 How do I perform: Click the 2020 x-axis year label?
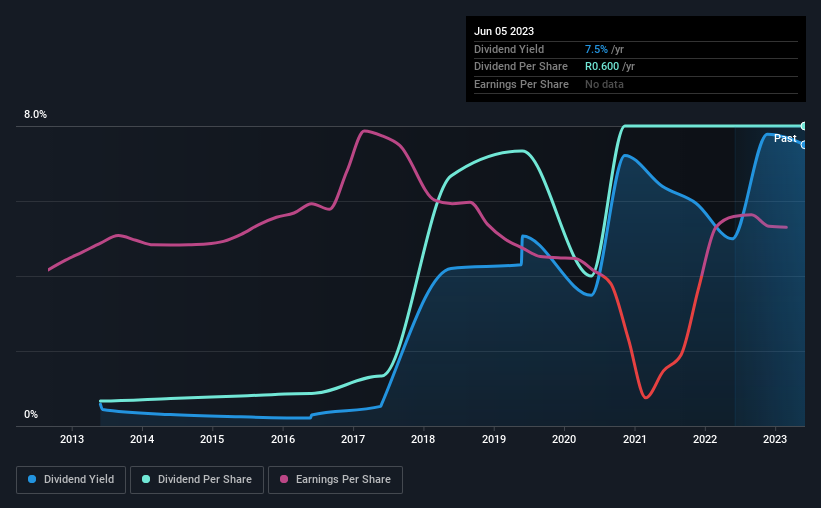(564, 439)
